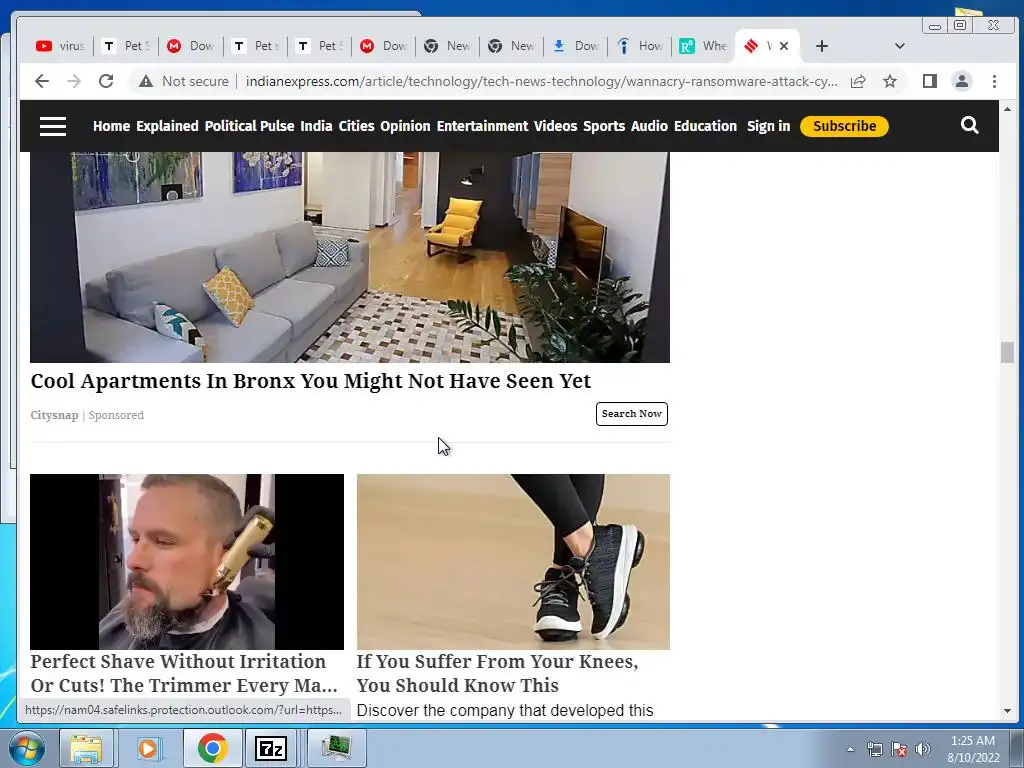
Task: Click the yellow Subscribe button
Action: (x=844, y=126)
